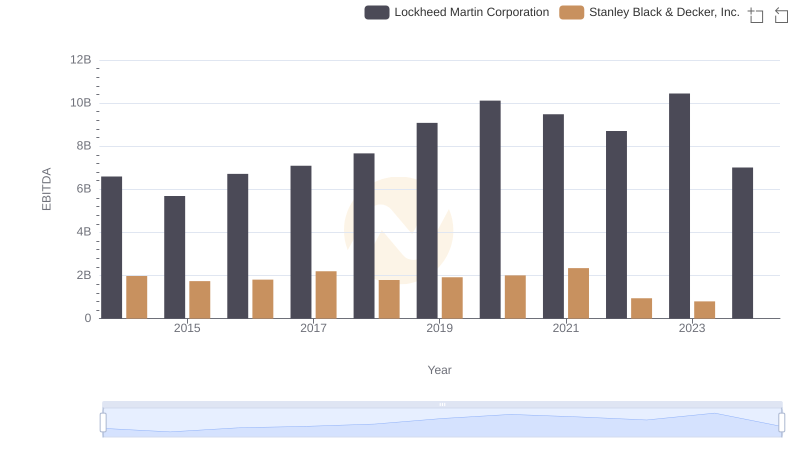
Task: Click the Stanley Black & Decker bar for 2017
Action: click(x=326, y=295)
